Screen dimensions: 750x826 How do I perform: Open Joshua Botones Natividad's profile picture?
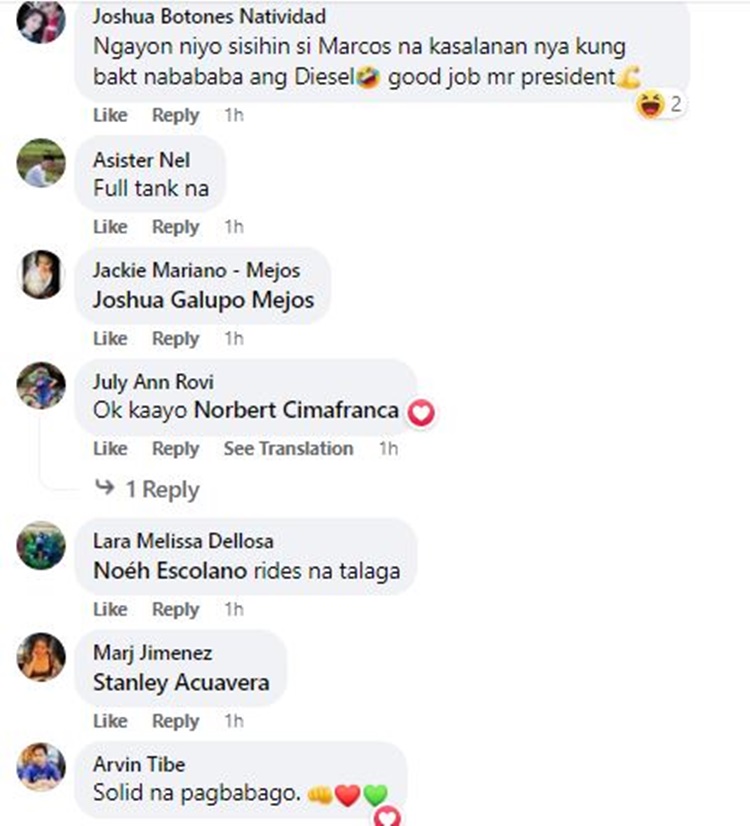tap(41, 20)
